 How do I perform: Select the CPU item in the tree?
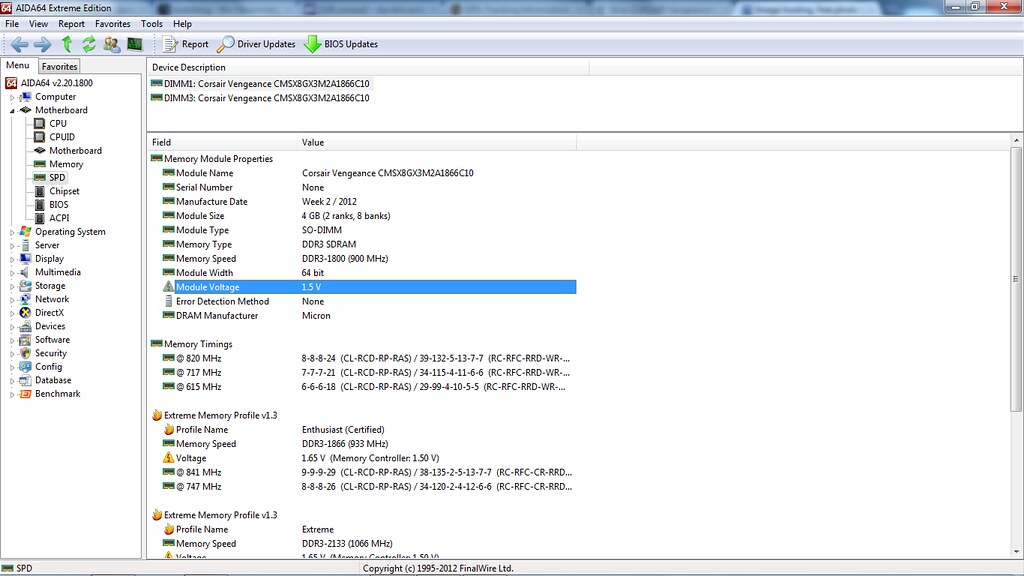tap(58, 123)
